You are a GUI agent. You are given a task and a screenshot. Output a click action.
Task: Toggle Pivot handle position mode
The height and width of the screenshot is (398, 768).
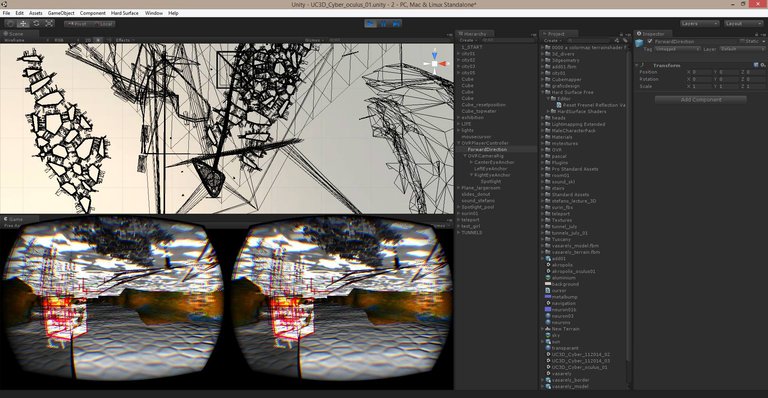tap(77, 23)
